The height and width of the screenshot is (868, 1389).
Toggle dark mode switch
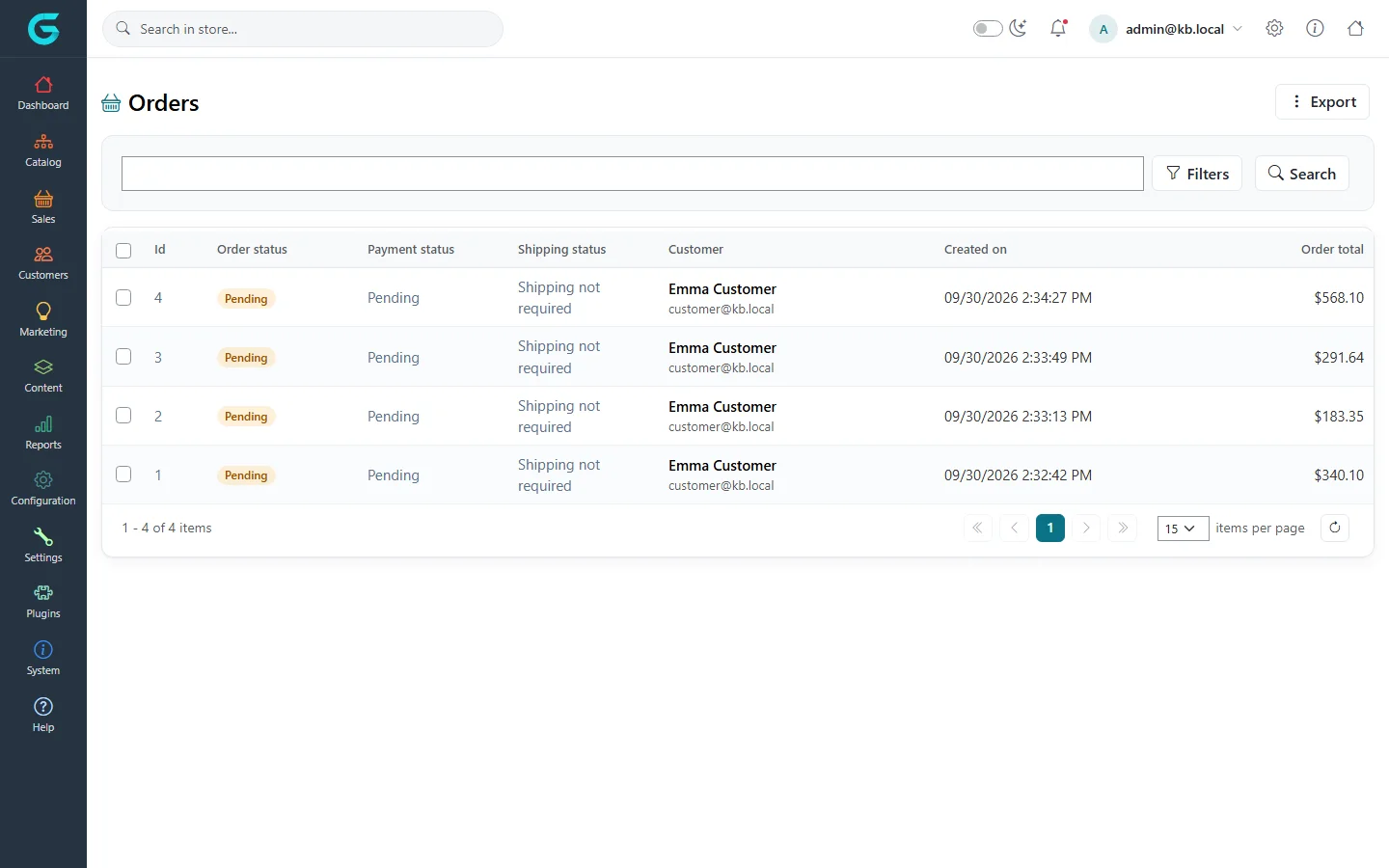pyautogui.click(x=988, y=29)
